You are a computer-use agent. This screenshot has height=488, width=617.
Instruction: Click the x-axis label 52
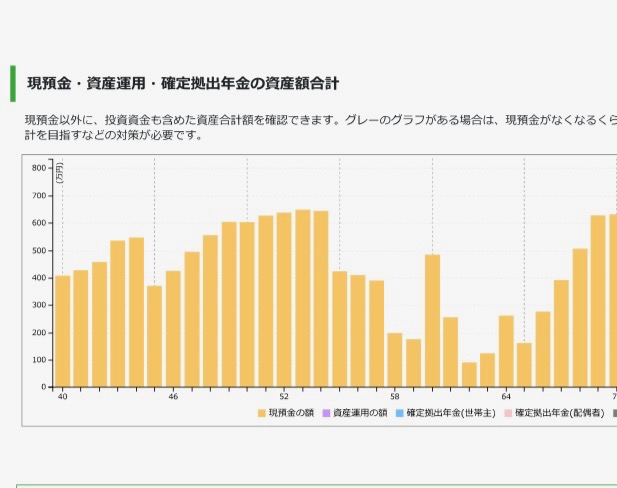(x=284, y=397)
